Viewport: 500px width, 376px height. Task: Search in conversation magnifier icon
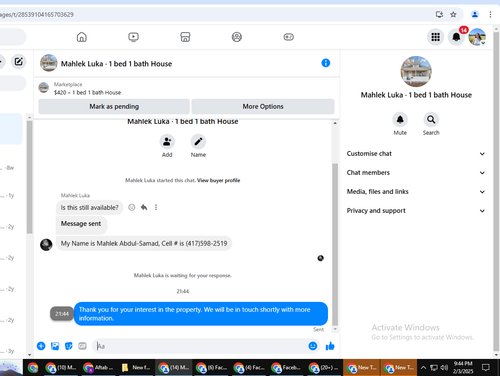point(431,120)
